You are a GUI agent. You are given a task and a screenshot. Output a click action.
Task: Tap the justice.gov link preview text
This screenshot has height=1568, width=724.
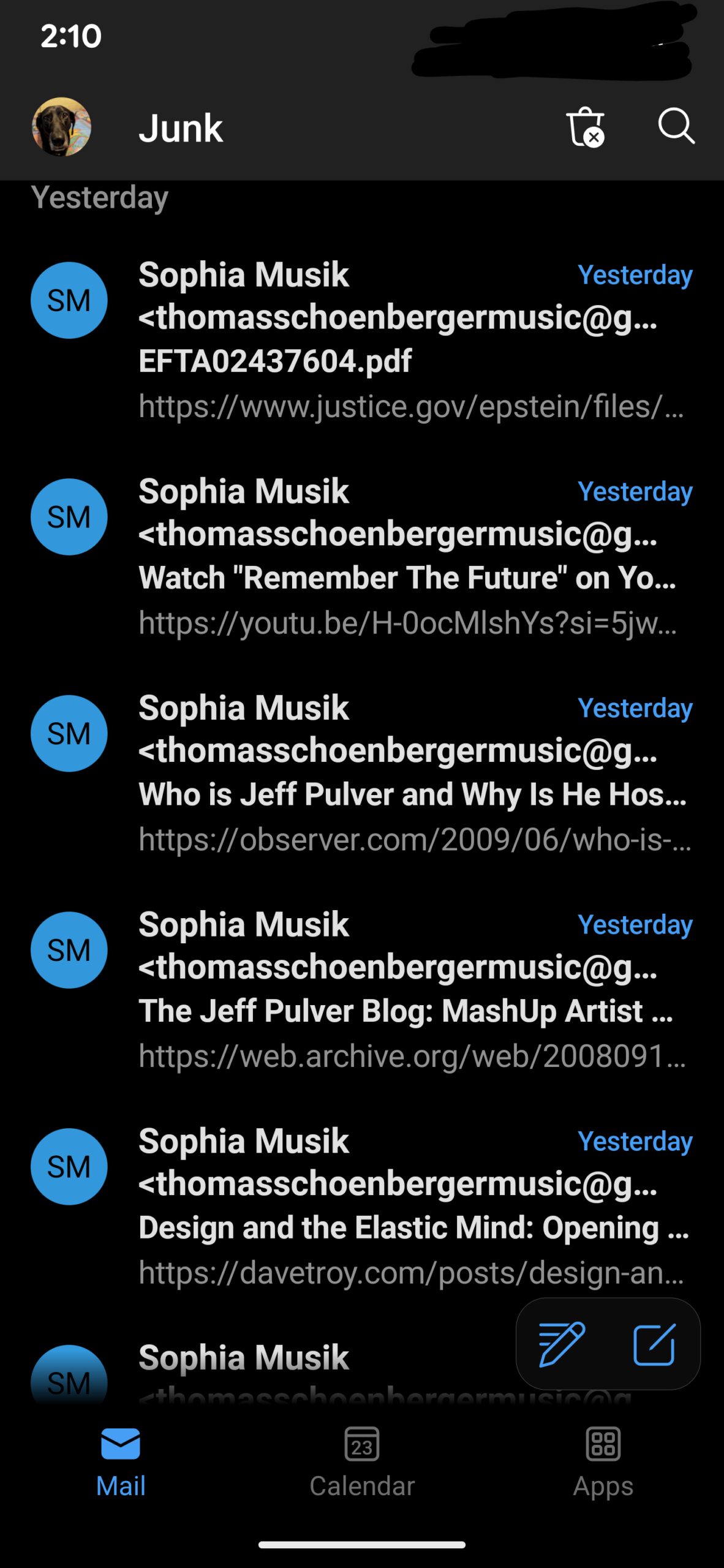click(x=410, y=406)
